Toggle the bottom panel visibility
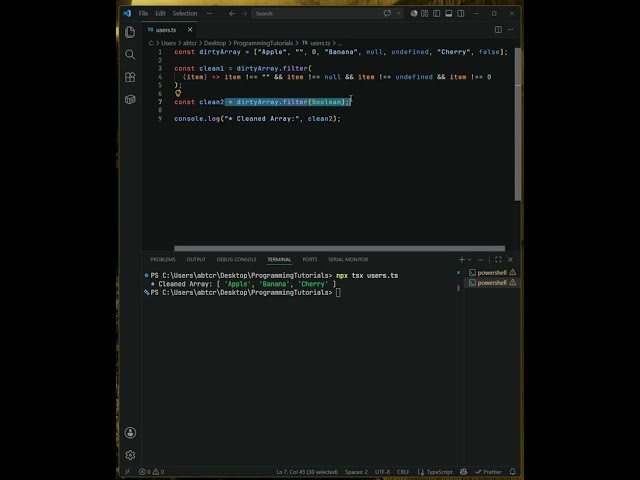This screenshot has width=640, height=480. 449,13
